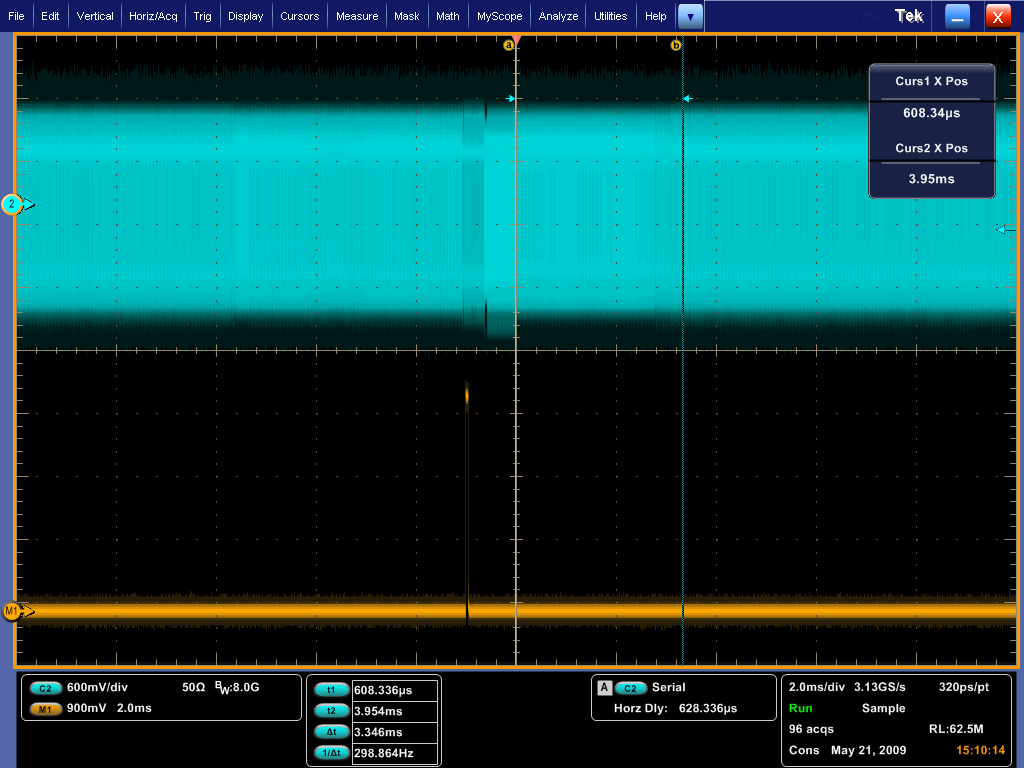Click the t2 cursor readout badge

click(x=332, y=711)
